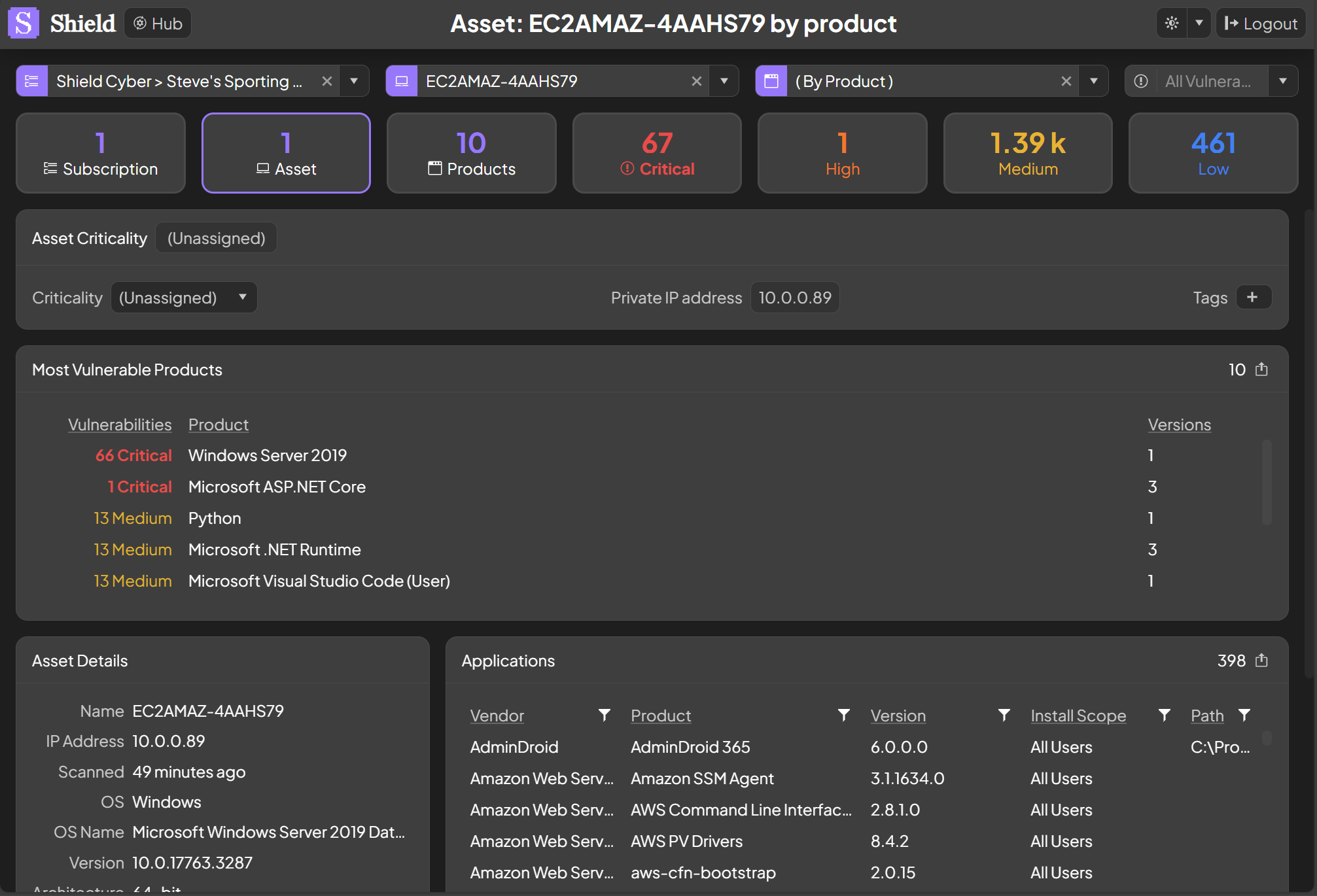1317x896 pixels.
Task: Clear the Shield Cyber subscription filter
Action: pos(327,81)
